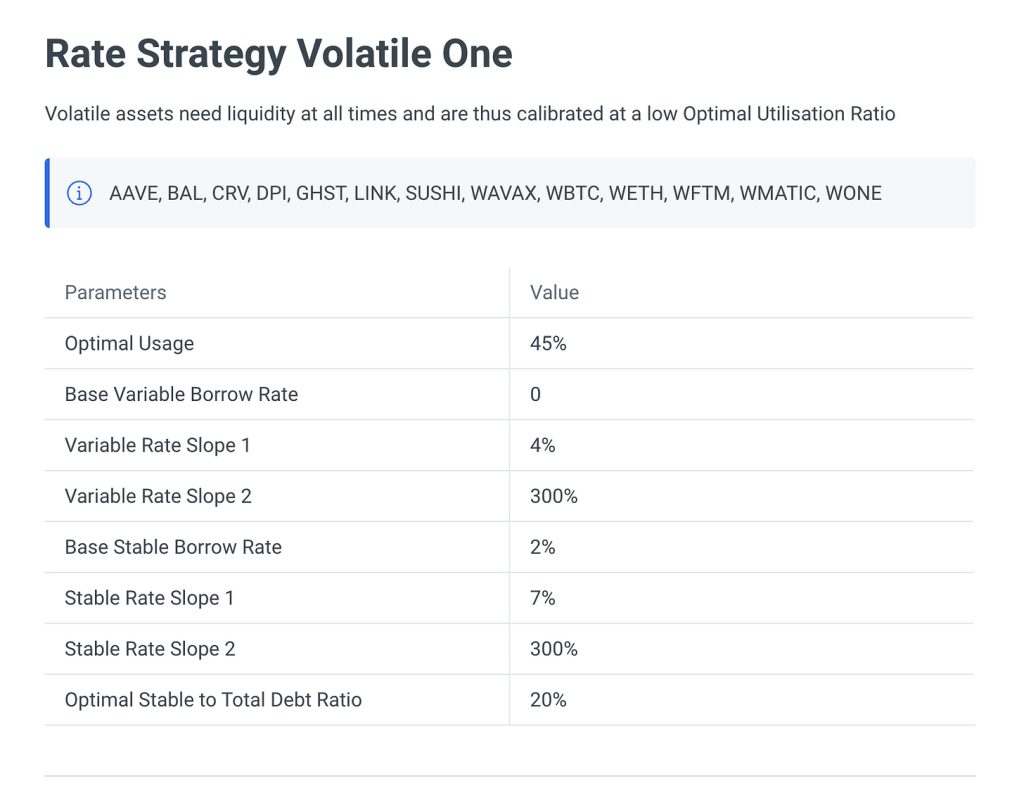Click the Optimal Stable to Total Debt Ratio label
The height and width of the screenshot is (807, 1024).
[213, 700]
